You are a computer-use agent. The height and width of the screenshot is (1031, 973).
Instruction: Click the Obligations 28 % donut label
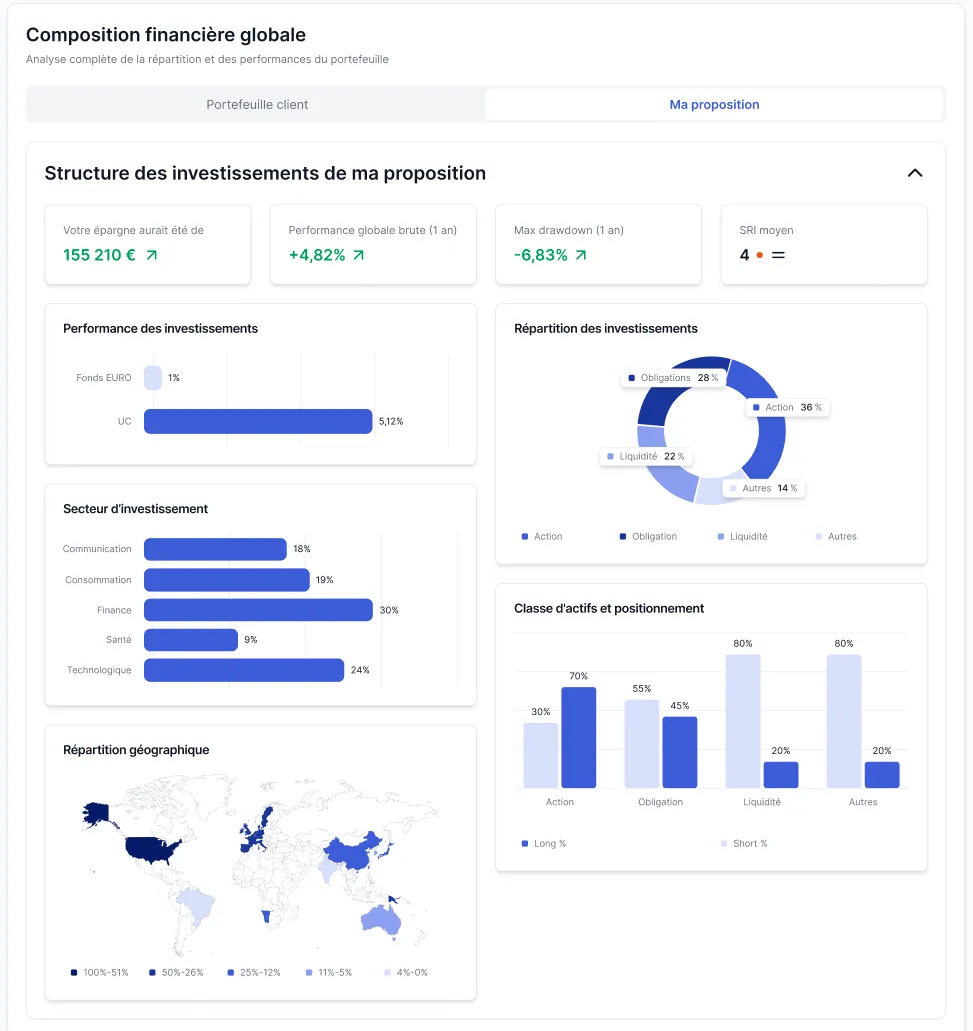tap(673, 378)
